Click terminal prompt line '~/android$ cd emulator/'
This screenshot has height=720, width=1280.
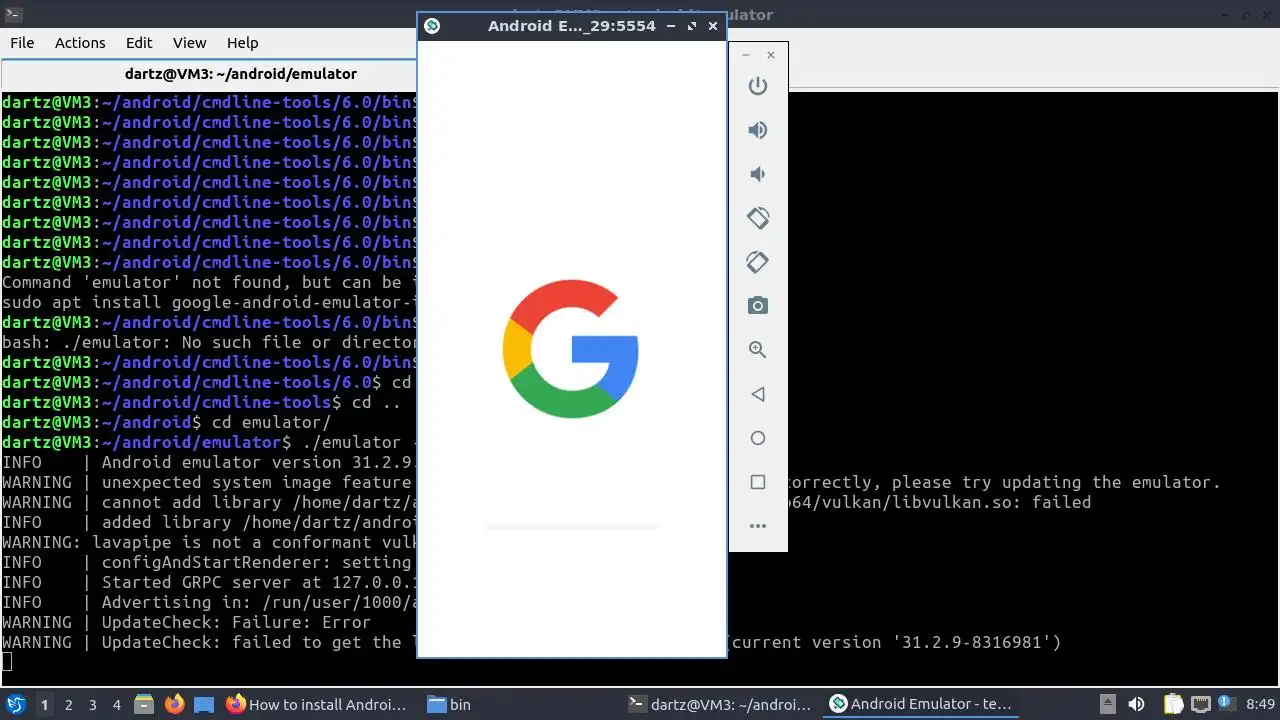tap(166, 422)
